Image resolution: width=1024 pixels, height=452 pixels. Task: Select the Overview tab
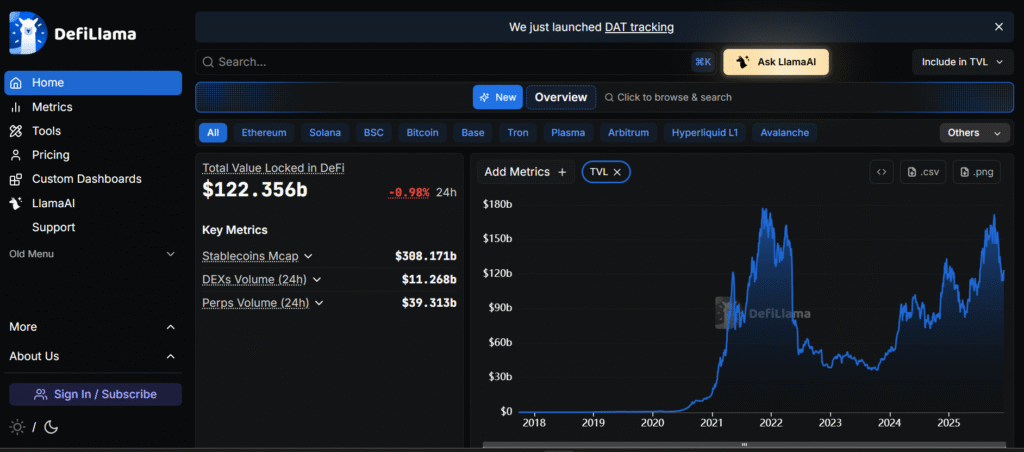click(561, 97)
